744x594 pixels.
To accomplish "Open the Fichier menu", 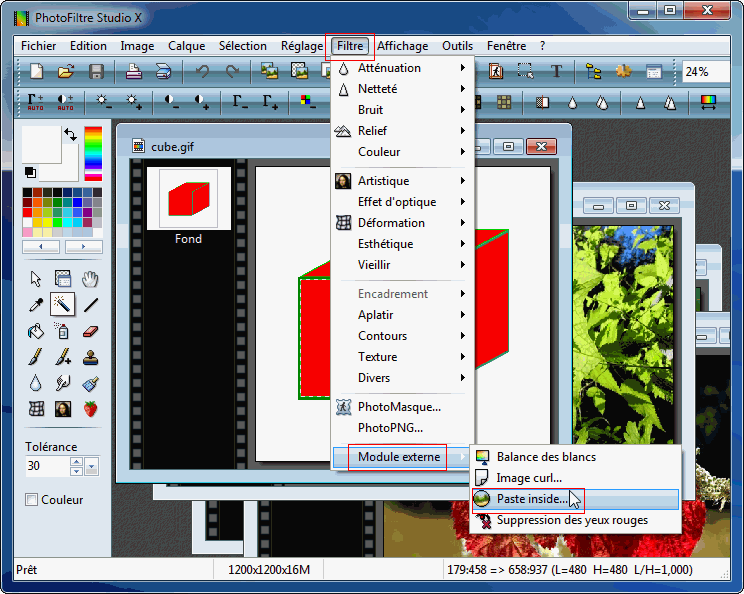I will pos(38,46).
